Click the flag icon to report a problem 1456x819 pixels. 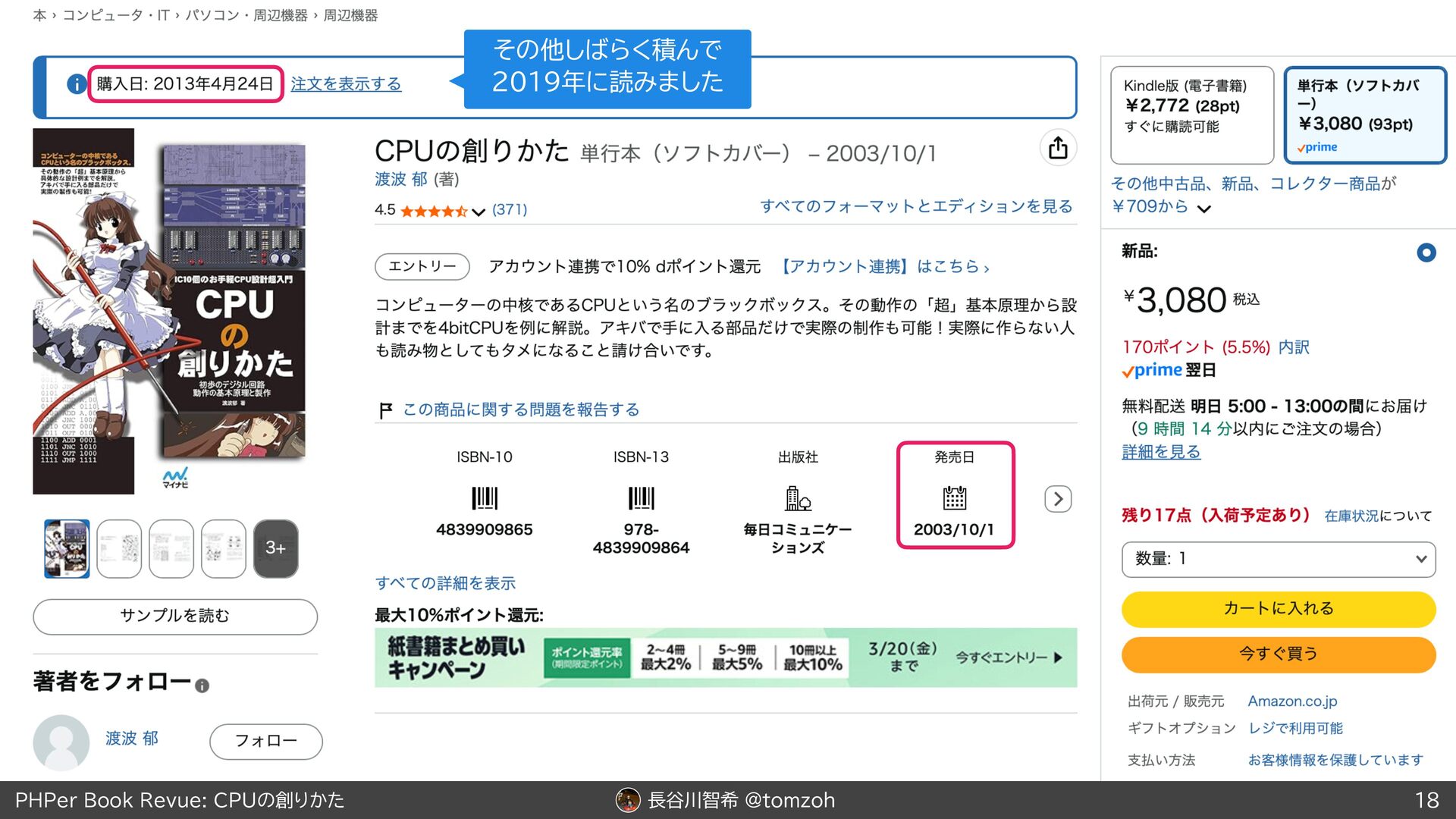(385, 410)
